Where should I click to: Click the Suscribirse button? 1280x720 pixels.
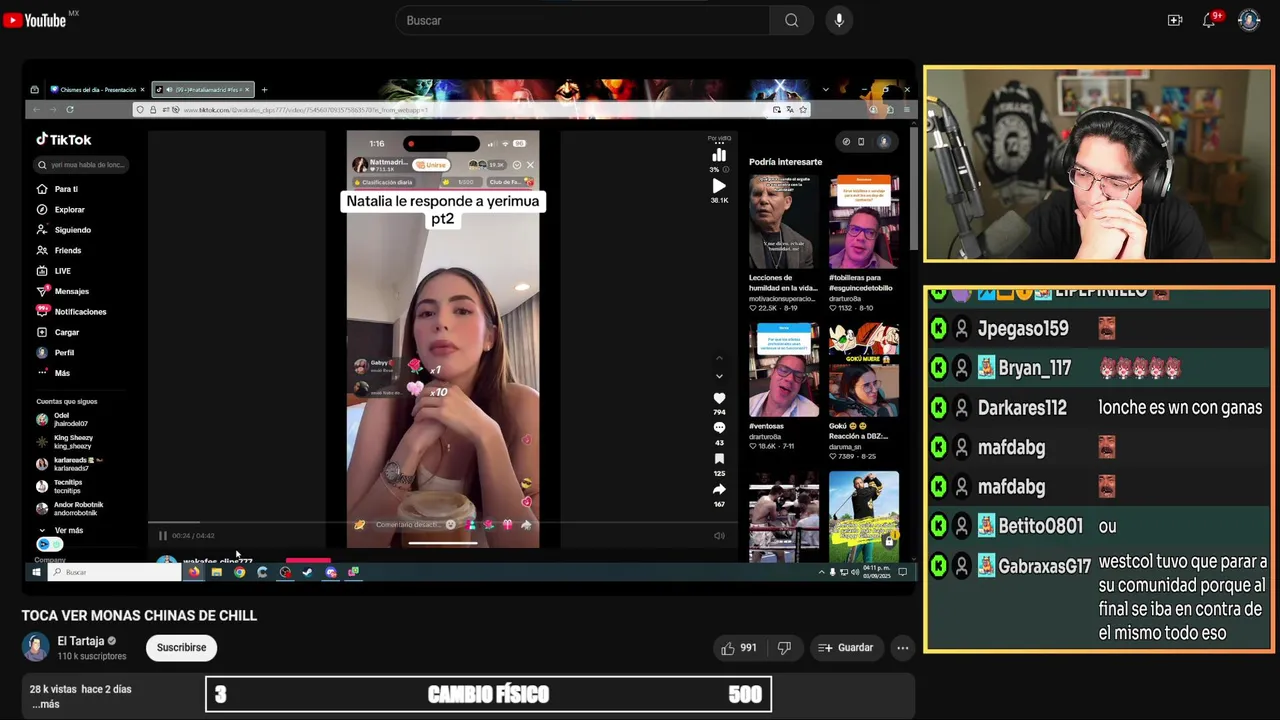coord(181,648)
